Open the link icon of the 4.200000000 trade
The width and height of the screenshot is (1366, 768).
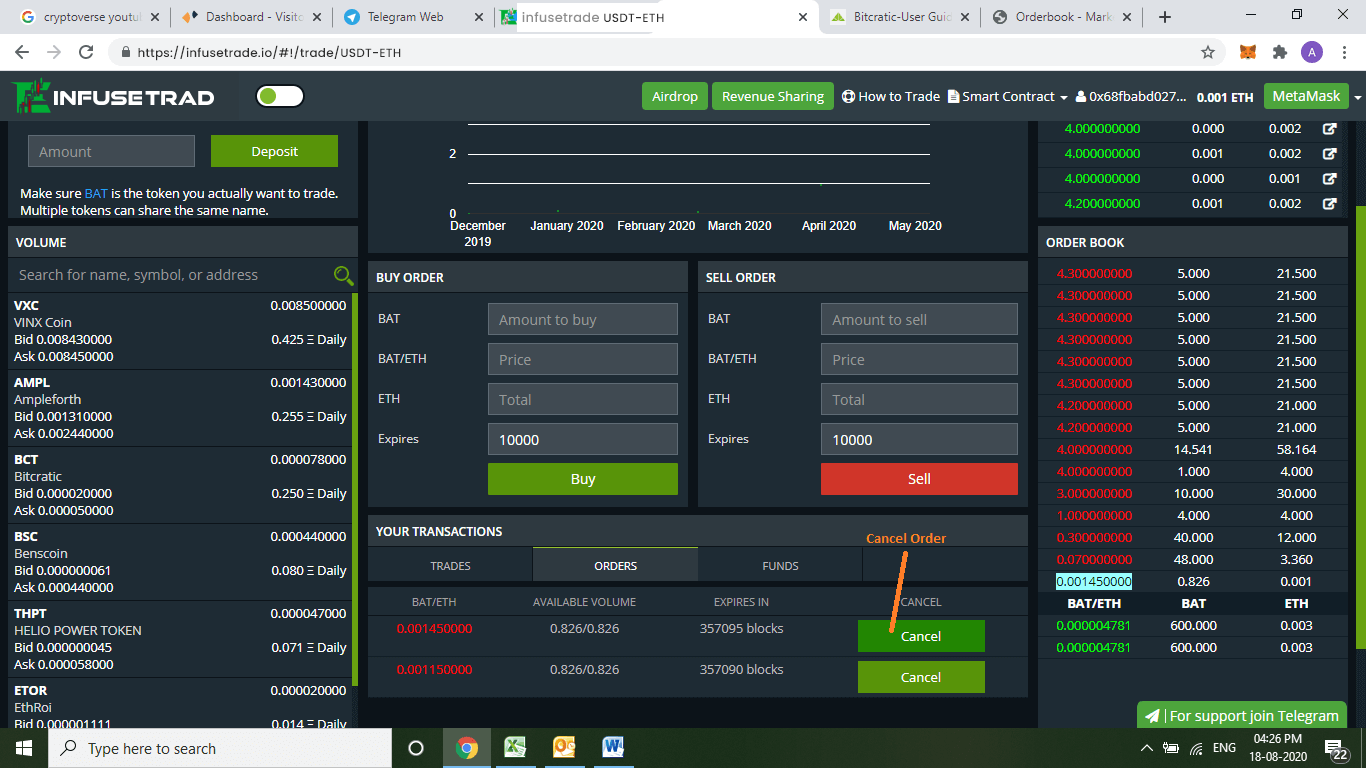[x=1330, y=204]
